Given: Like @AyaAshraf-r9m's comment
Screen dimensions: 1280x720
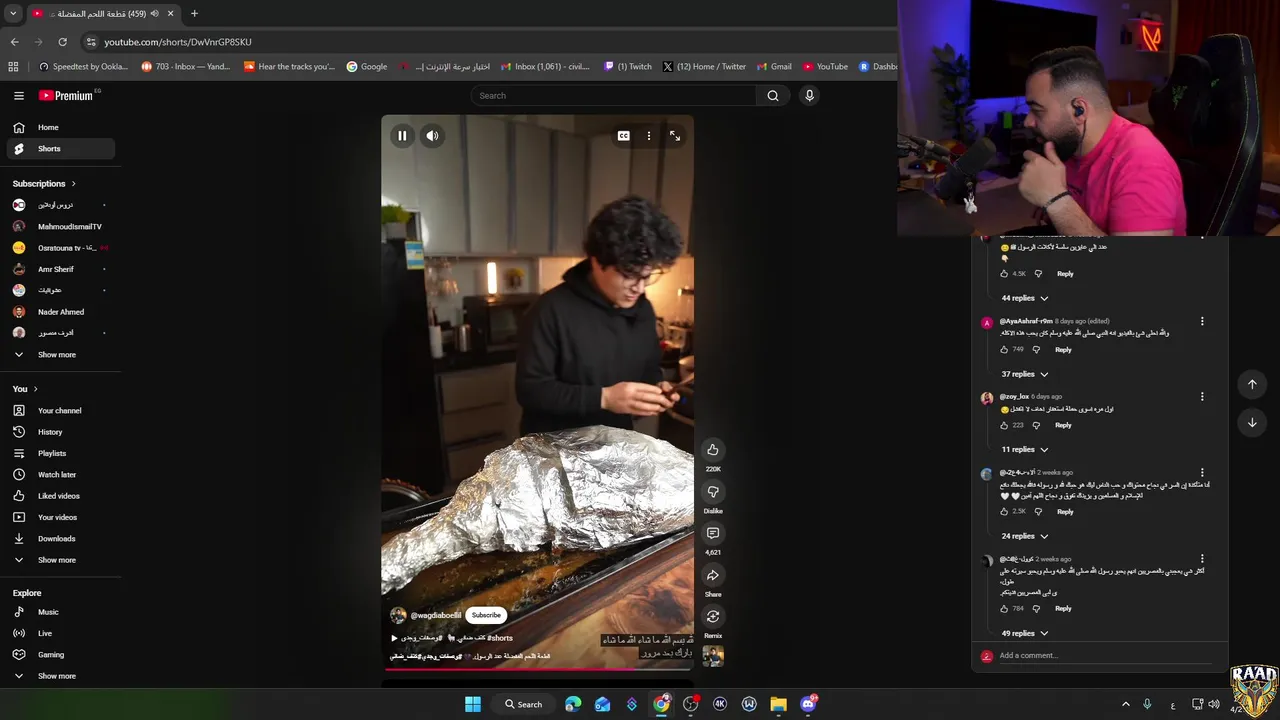Looking at the screenshot, I should [x=1004, y=350].
